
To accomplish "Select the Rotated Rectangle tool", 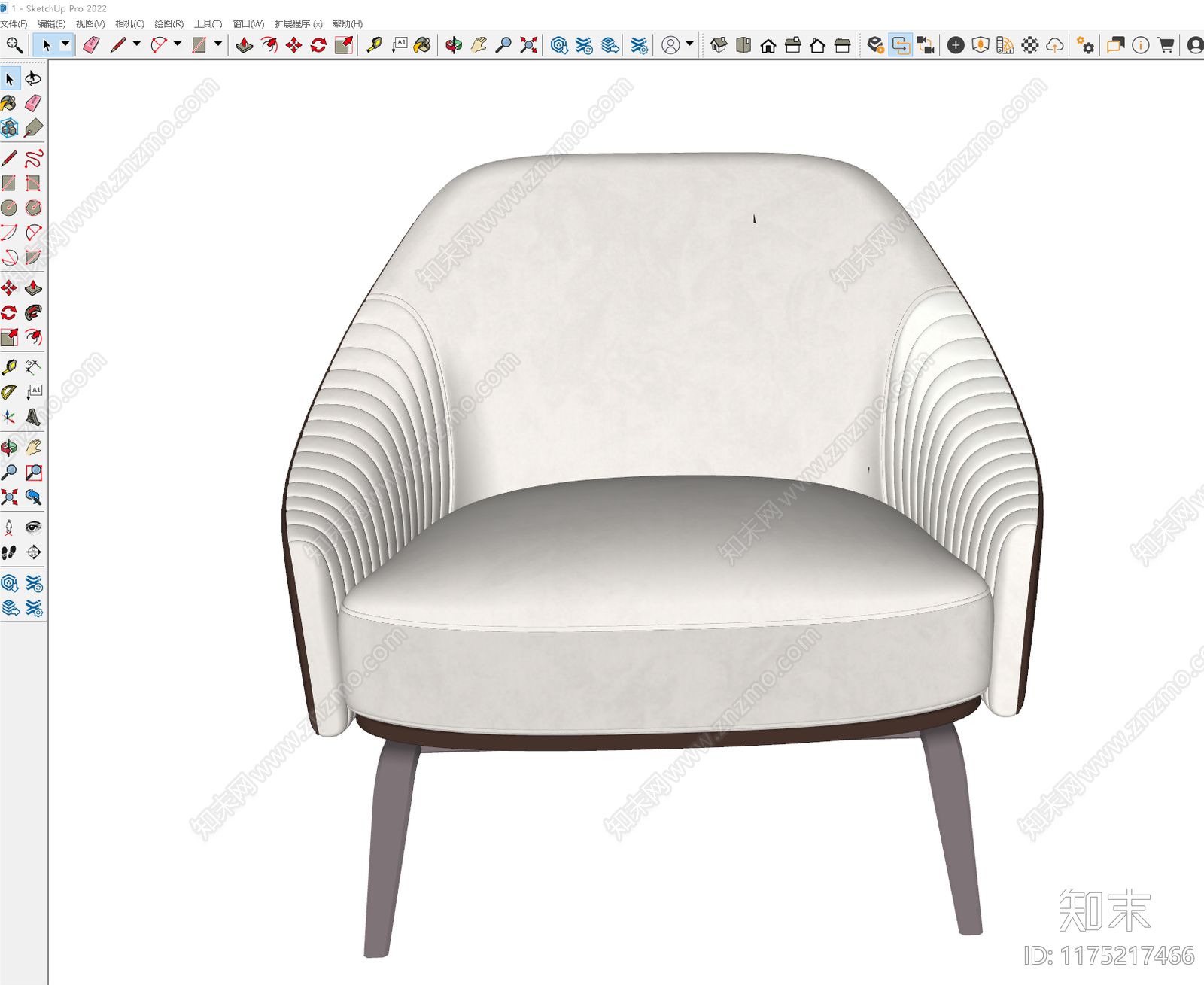I will click(33, 183).
